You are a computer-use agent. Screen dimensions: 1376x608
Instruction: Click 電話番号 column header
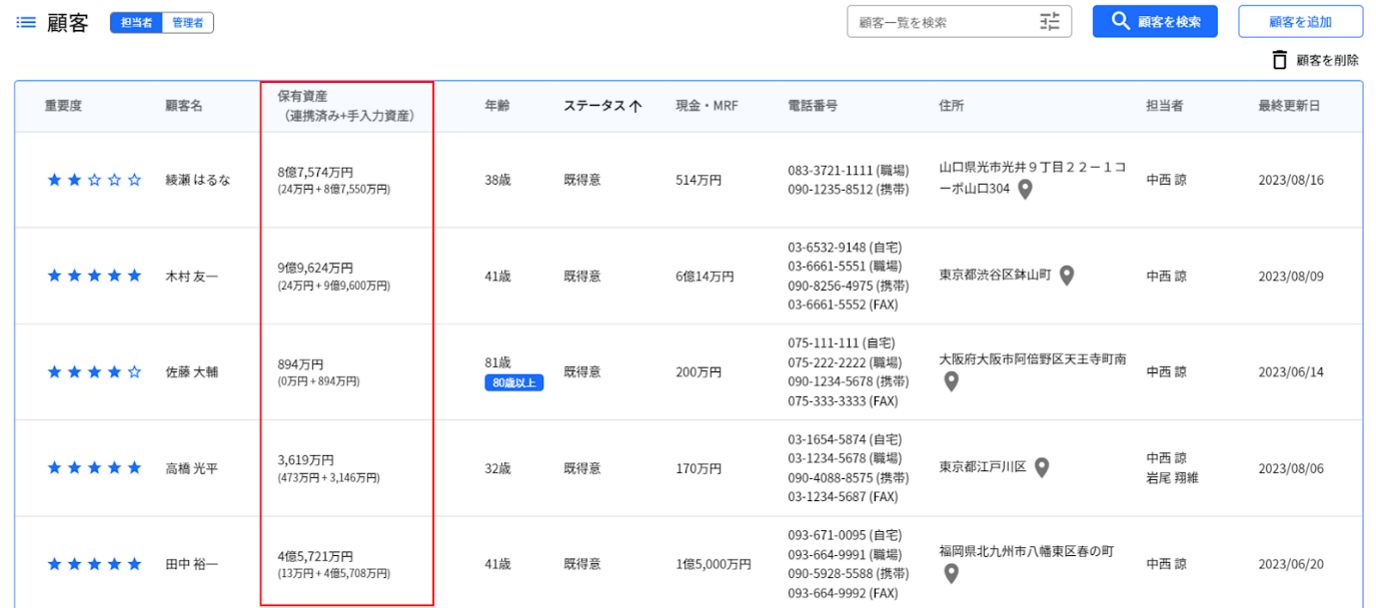(813, 106)
